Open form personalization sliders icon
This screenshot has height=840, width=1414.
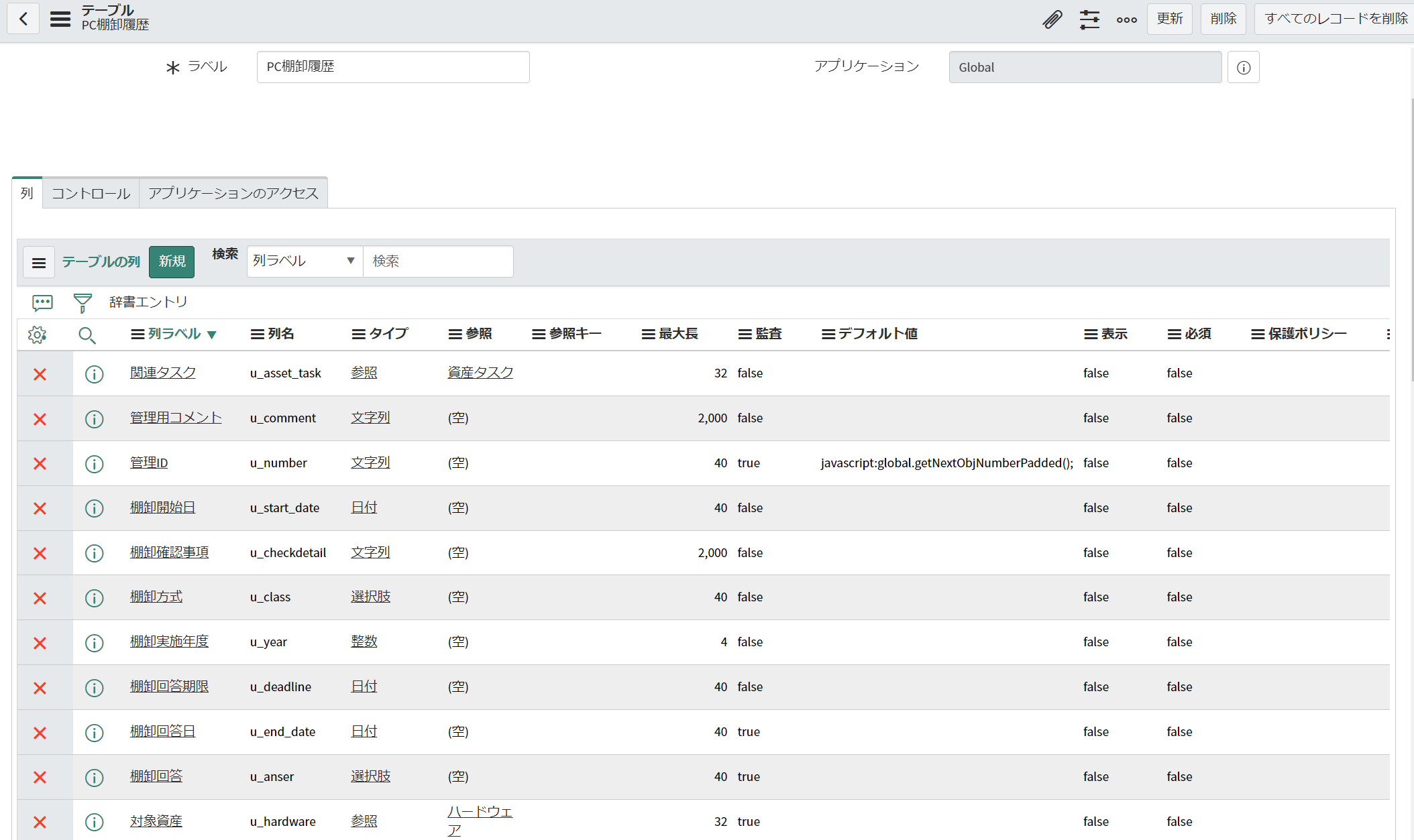1089,19
